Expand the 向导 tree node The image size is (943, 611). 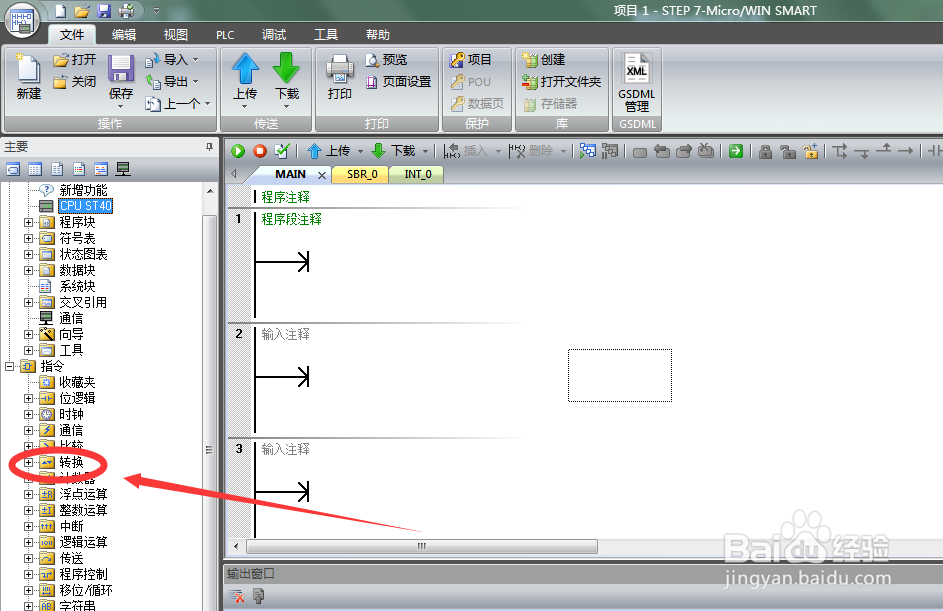28,334
